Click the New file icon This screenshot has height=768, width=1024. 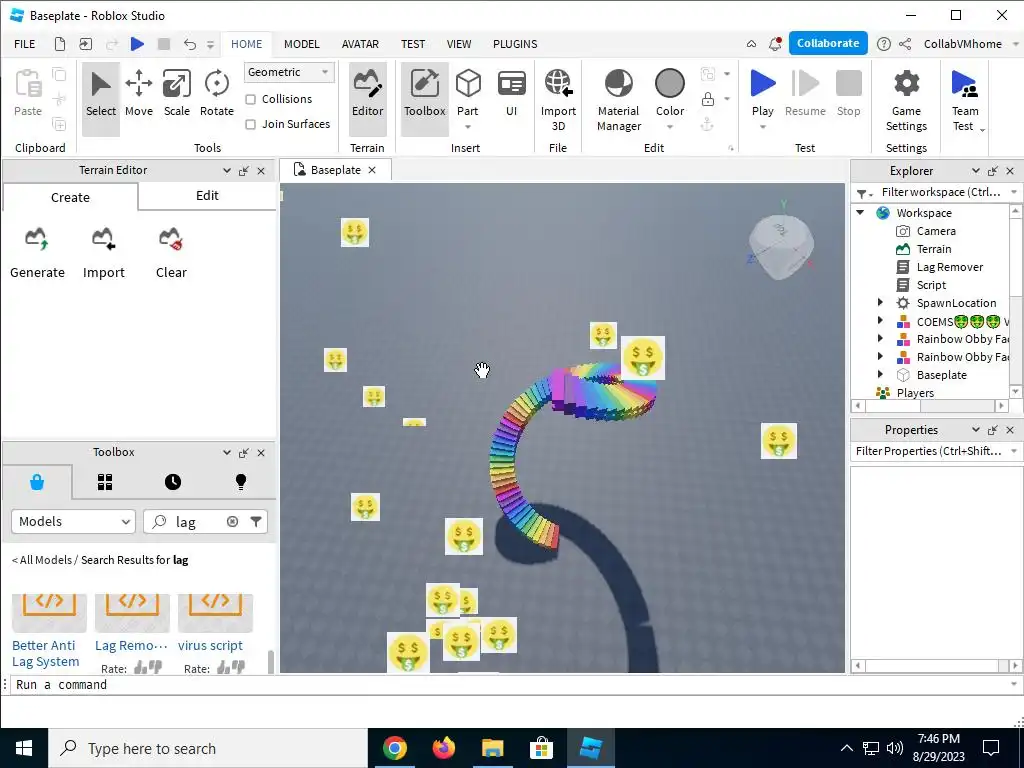coord(59,44)
